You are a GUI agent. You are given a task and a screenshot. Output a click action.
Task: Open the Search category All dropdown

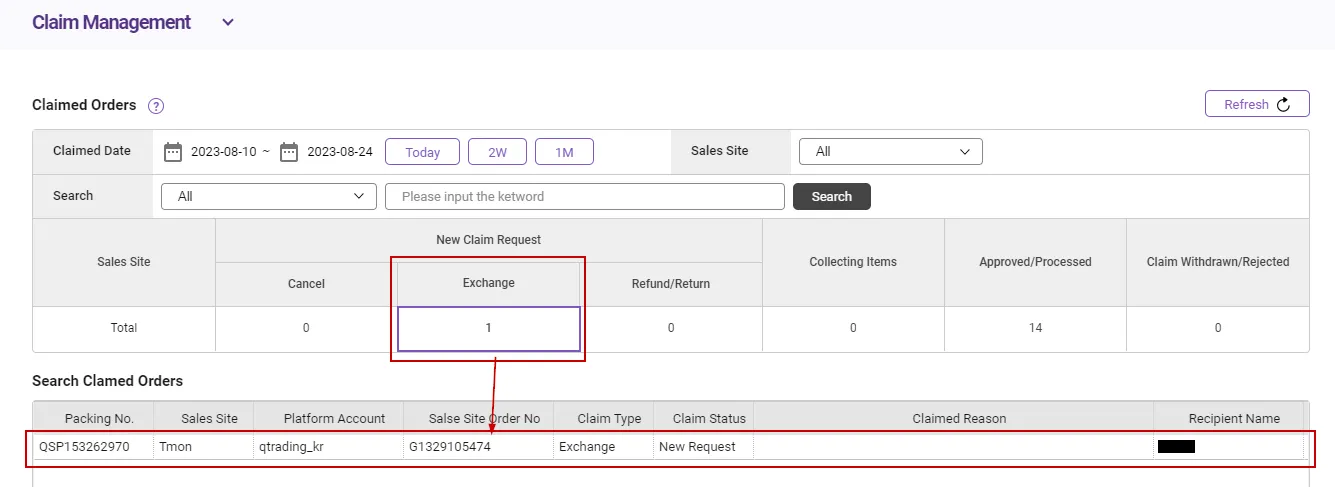point(268,197)
